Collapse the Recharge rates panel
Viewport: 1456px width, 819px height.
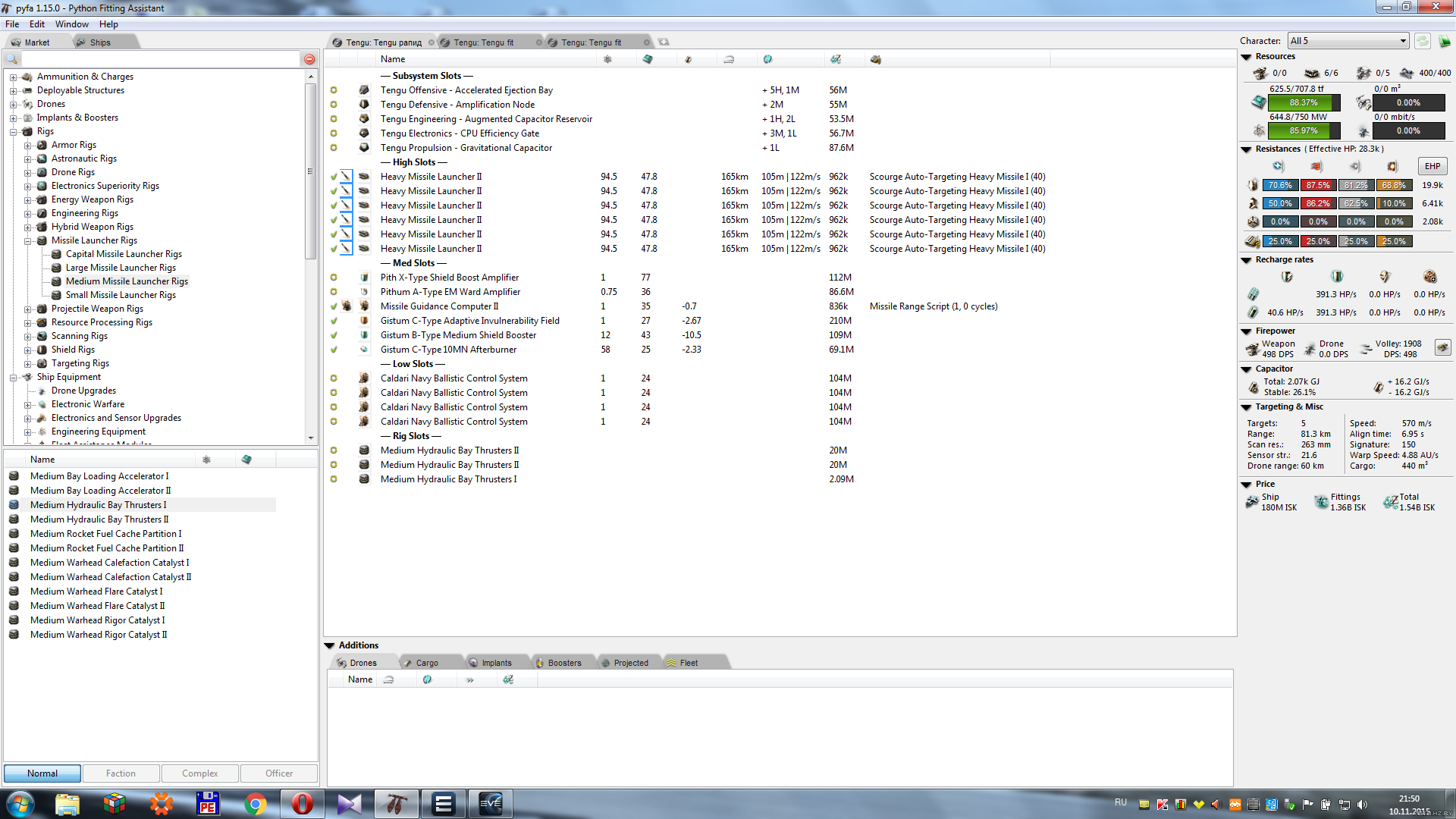(1246, 260)
